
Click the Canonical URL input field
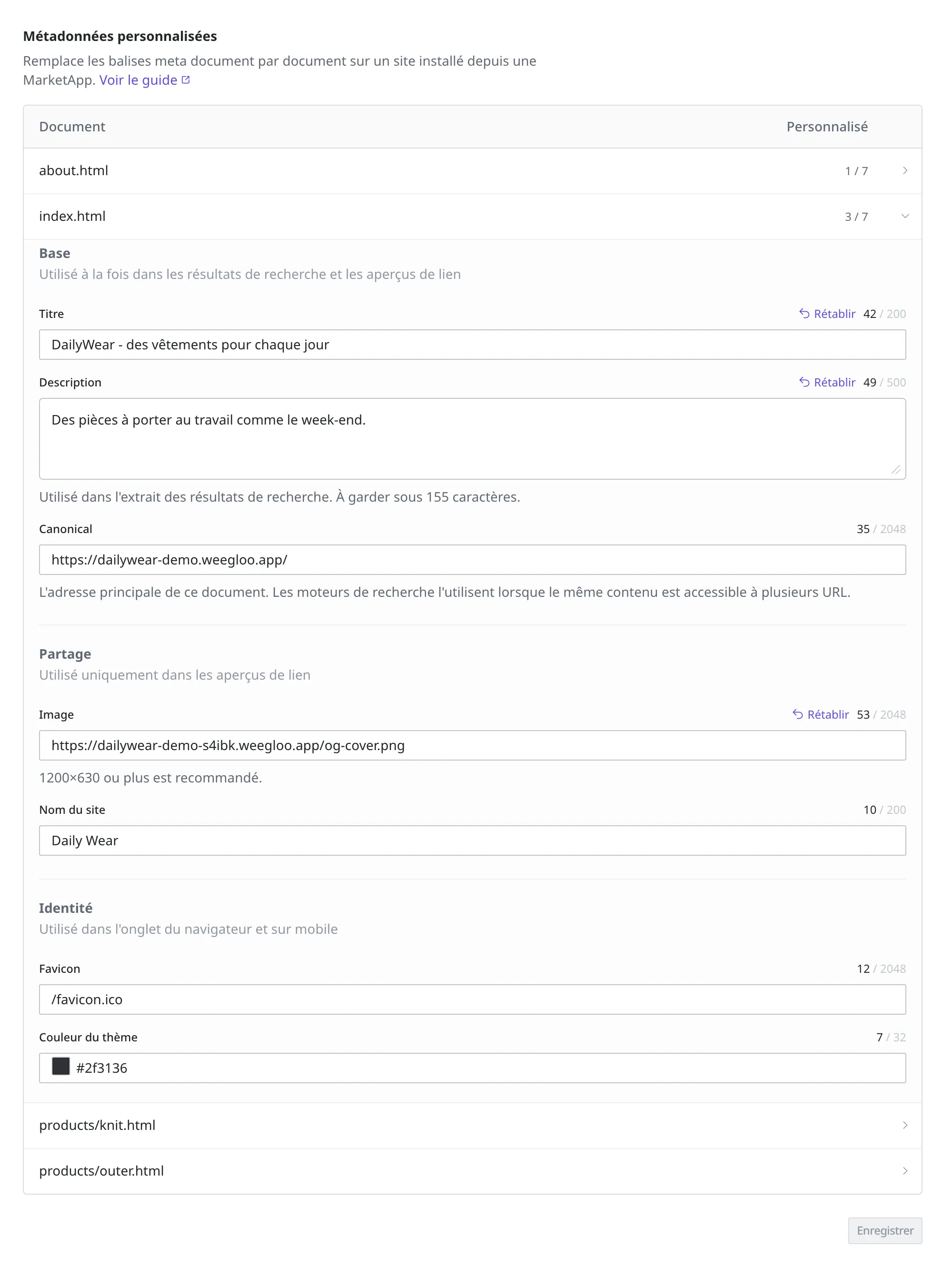[x=472, y=560]
